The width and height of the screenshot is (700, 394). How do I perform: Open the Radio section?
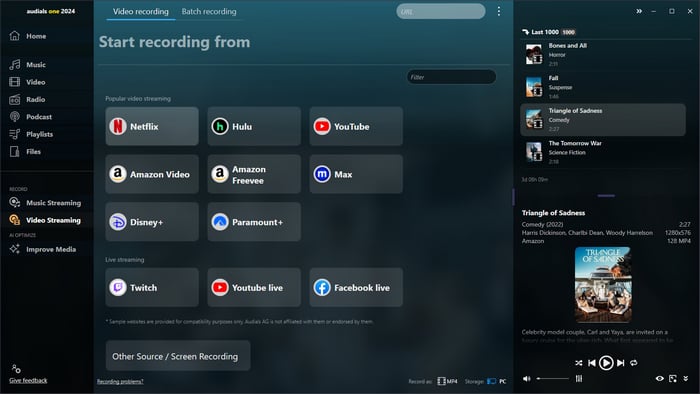pos(27,100)
